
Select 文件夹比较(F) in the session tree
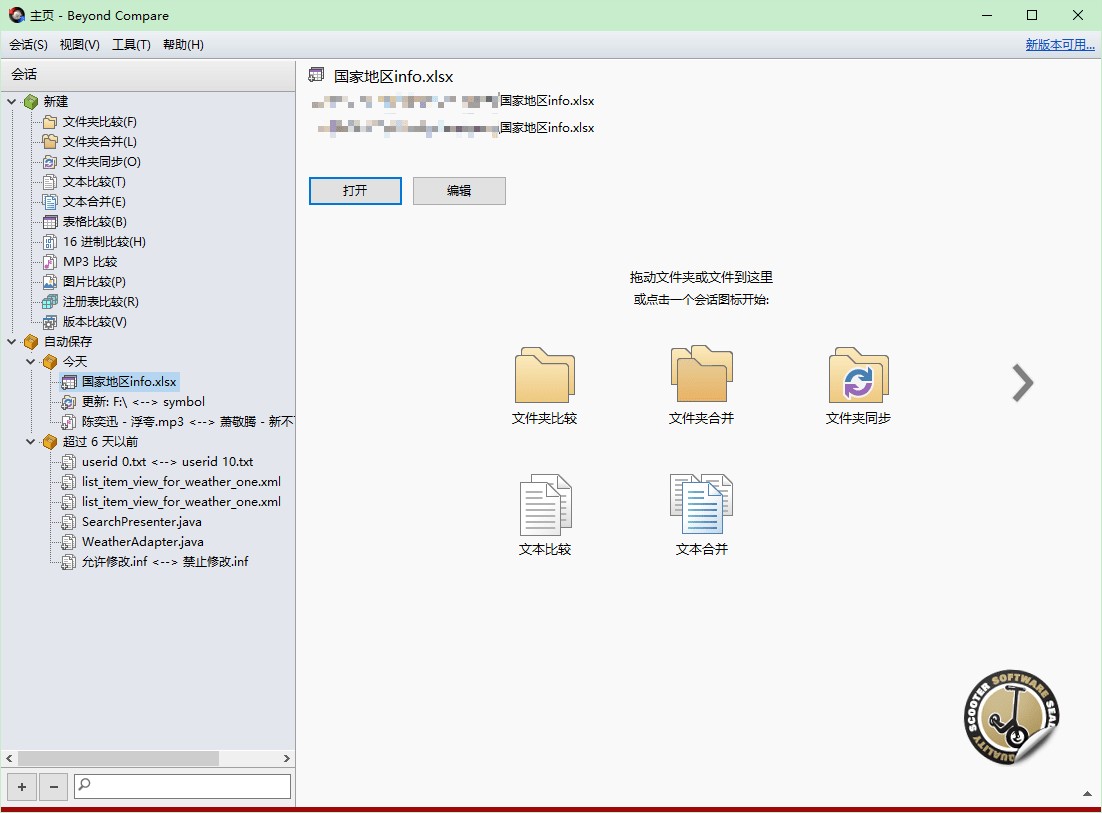tap(99, 122)
